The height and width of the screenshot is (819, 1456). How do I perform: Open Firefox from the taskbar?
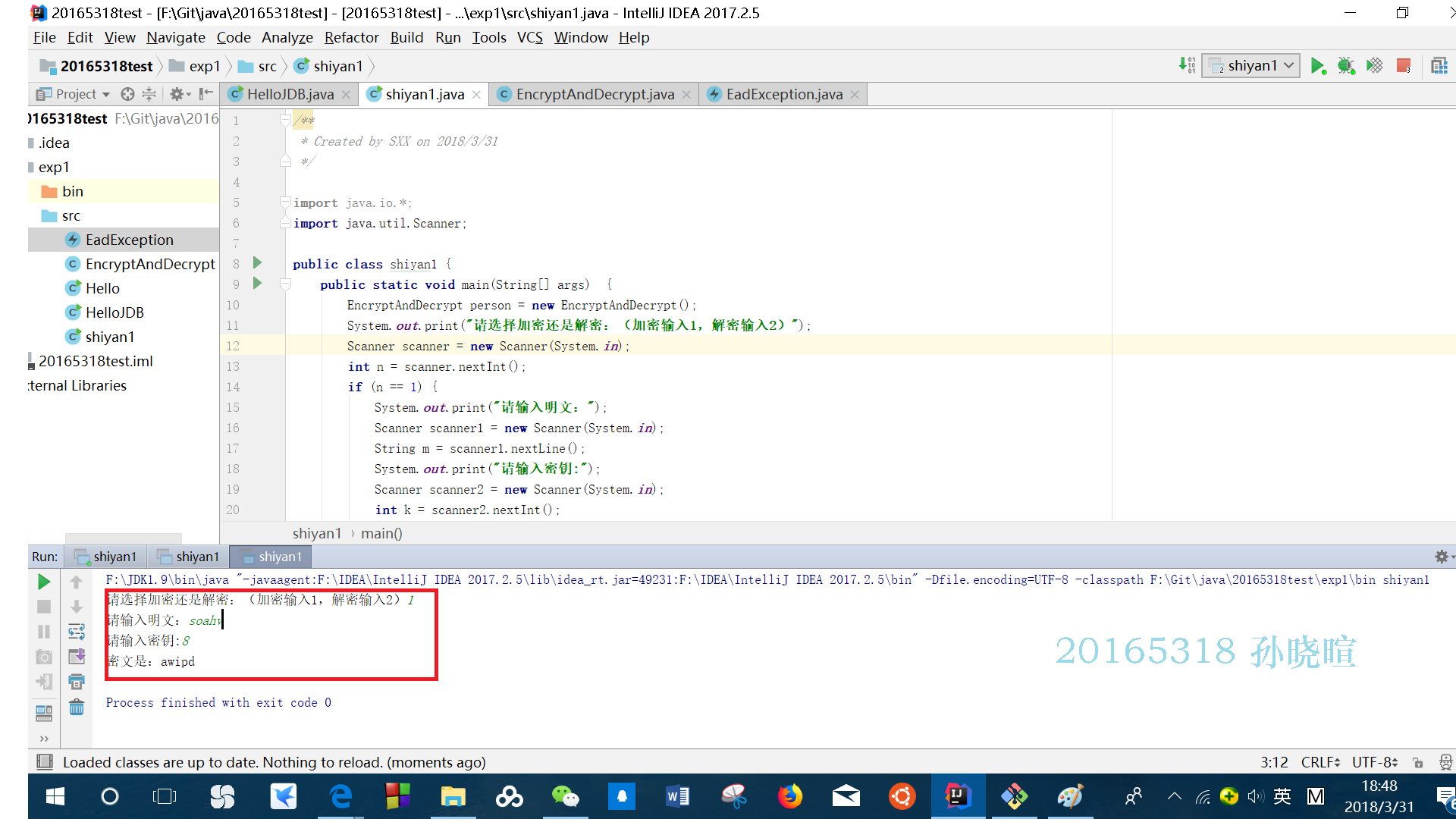[x=789, y=796]
